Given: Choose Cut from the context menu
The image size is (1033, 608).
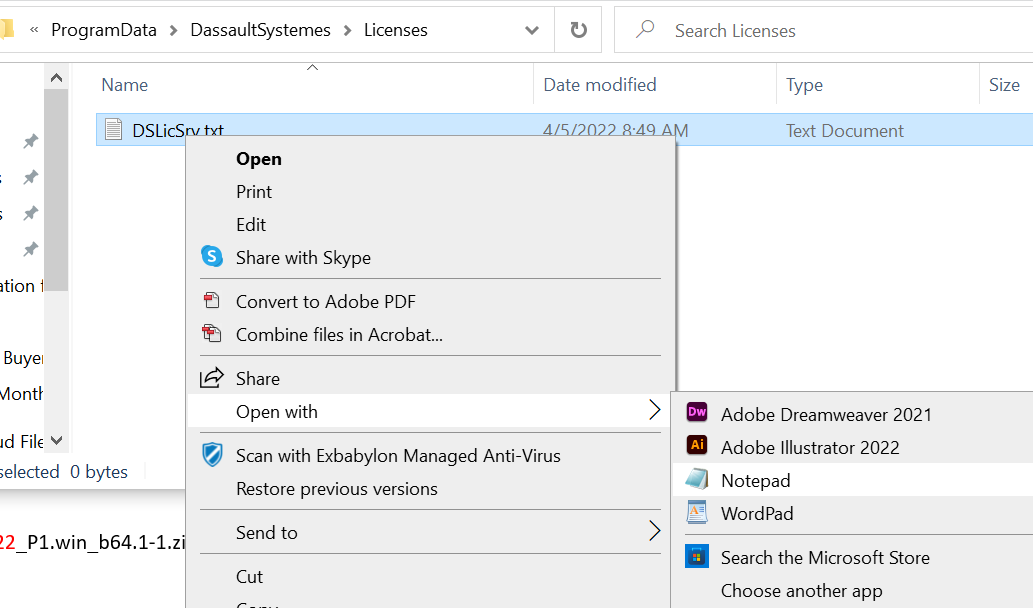Looking at the screenshot, I should click(x=249, y=576).
